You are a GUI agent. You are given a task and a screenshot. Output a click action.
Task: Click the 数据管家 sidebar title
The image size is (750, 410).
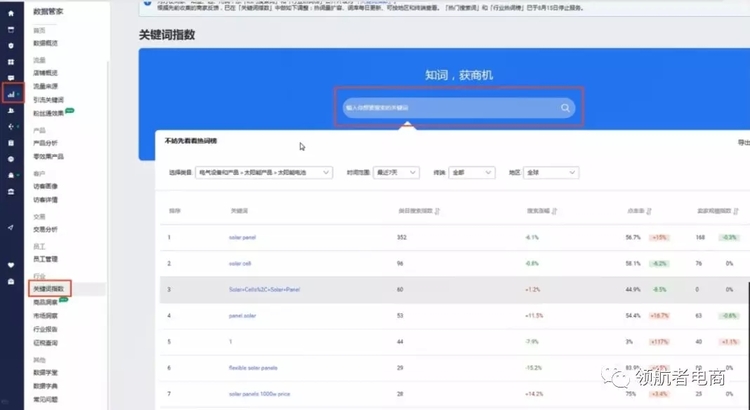[48, 11]
